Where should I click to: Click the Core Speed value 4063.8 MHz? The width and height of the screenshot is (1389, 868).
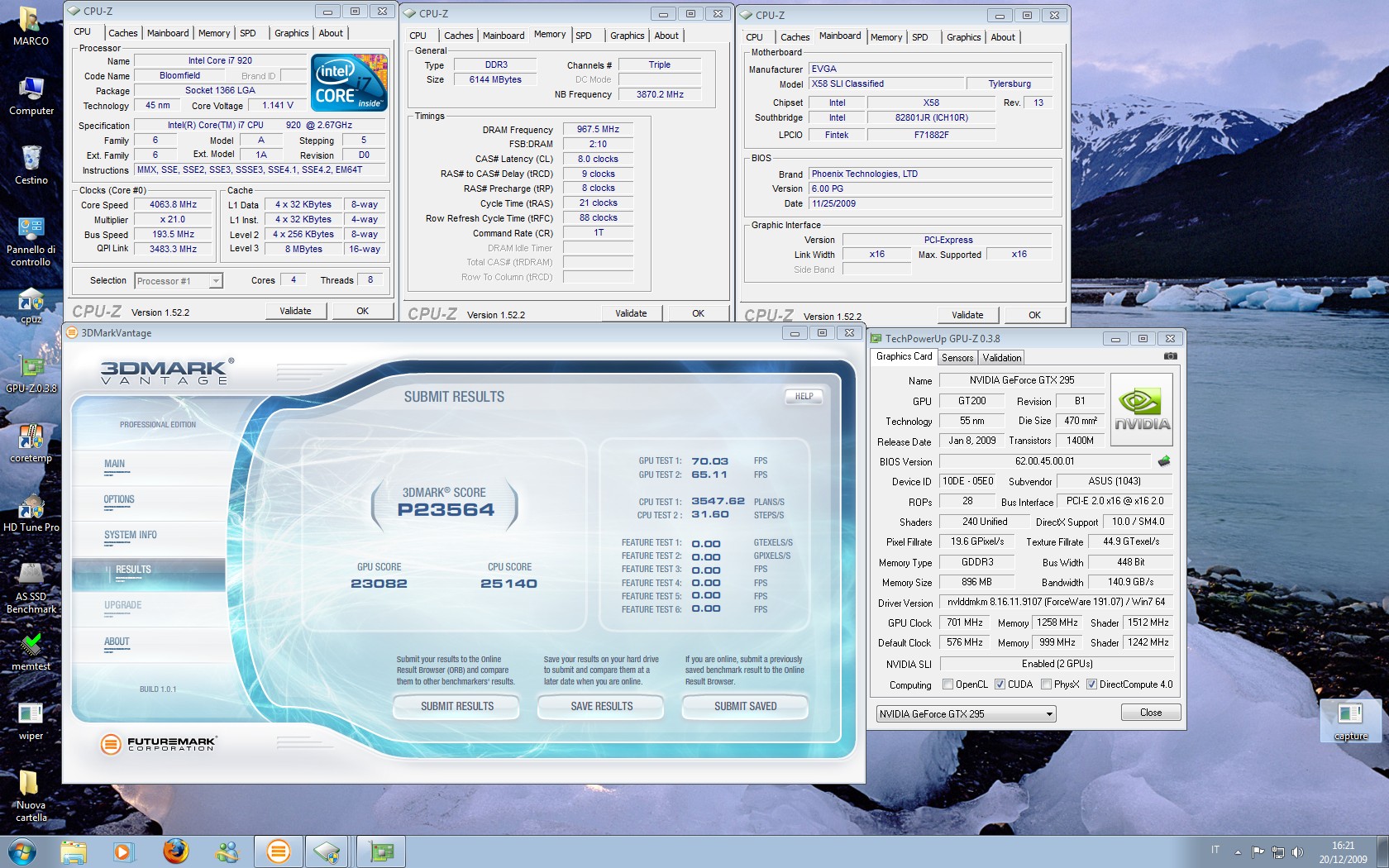point(174,205)
